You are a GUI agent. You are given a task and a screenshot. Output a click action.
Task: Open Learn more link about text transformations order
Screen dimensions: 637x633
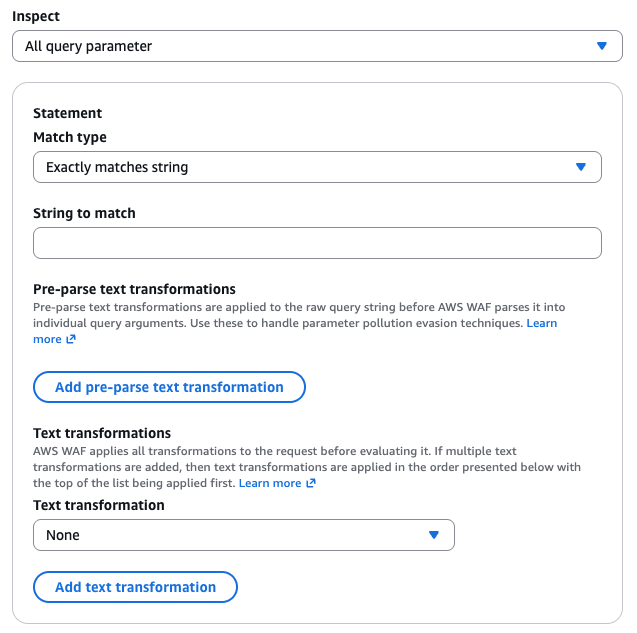pyautogui.click(x=270, y=483)
